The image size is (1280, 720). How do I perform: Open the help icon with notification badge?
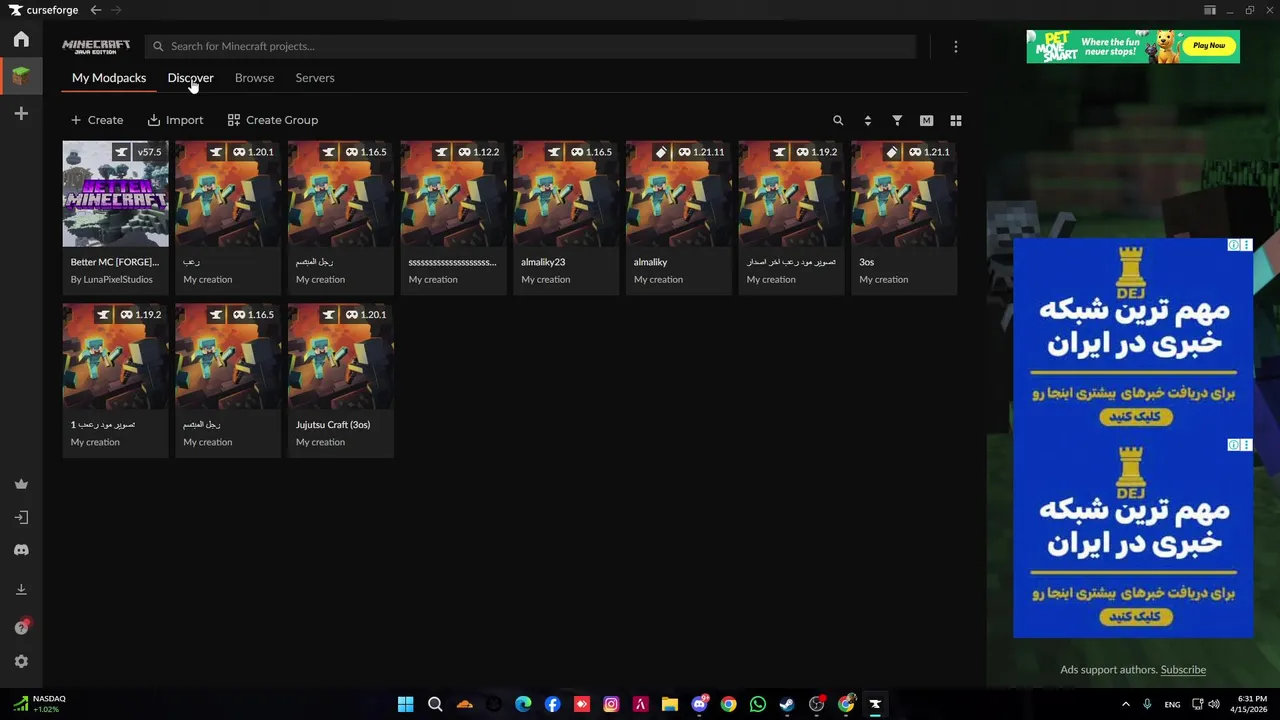(x=21, y=627)
